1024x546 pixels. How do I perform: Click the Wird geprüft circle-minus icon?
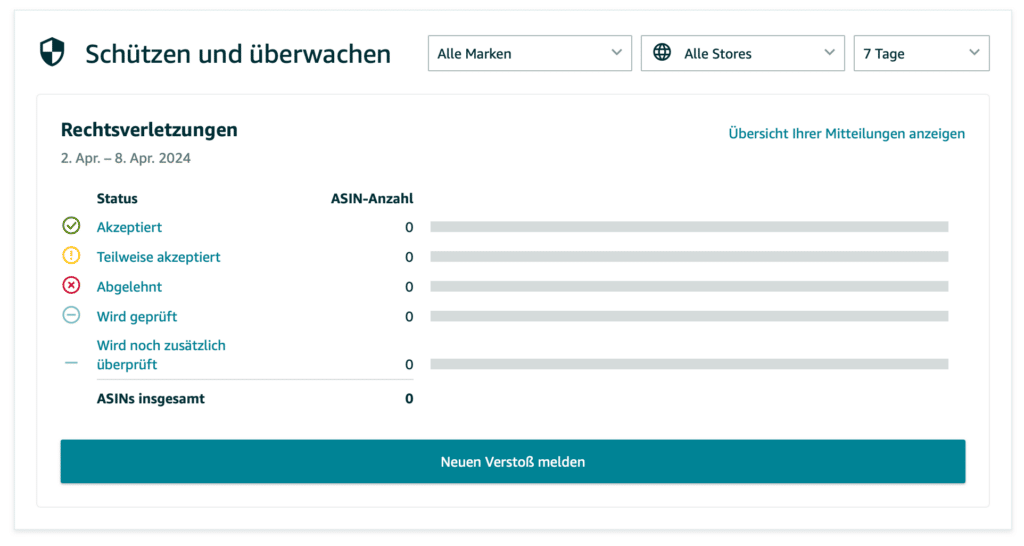click(x=71, y=315)
